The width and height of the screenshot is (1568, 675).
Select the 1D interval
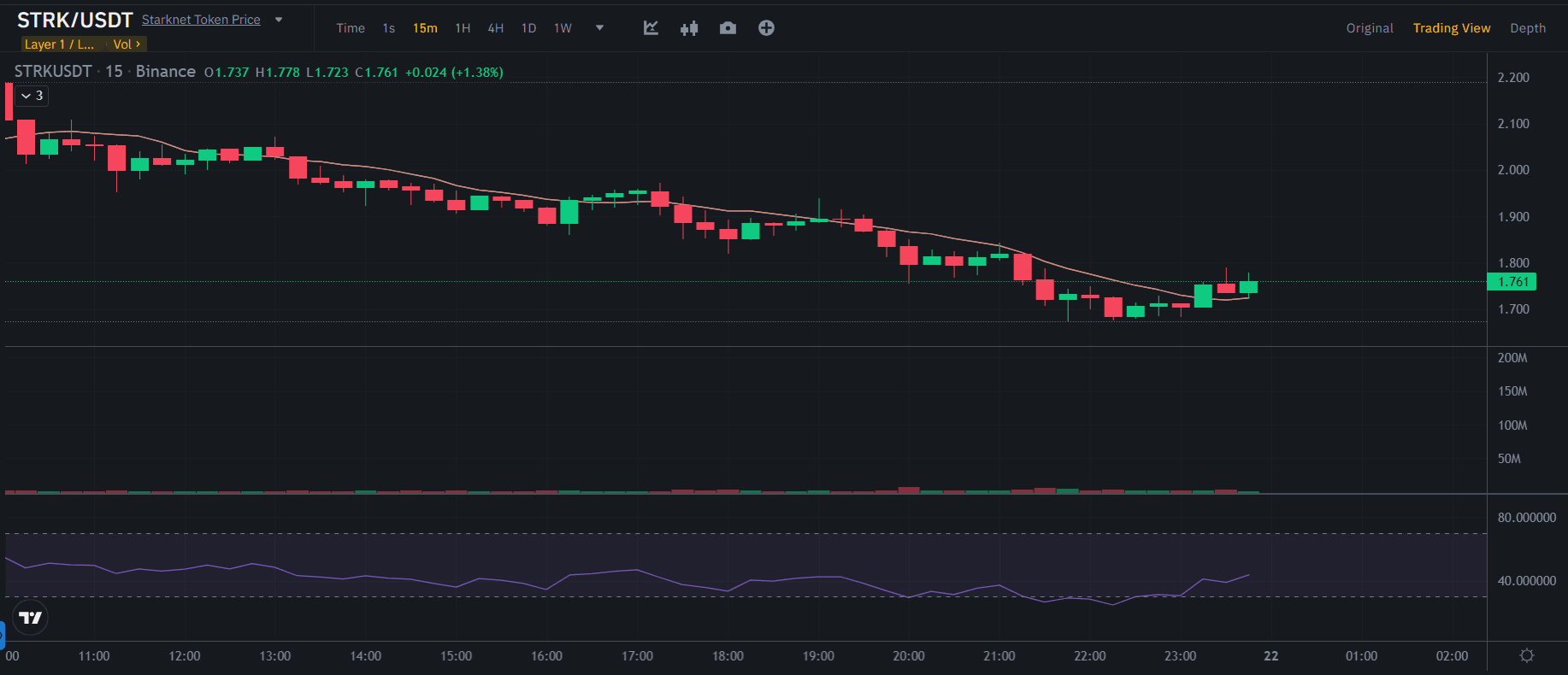tap(528, 28)
